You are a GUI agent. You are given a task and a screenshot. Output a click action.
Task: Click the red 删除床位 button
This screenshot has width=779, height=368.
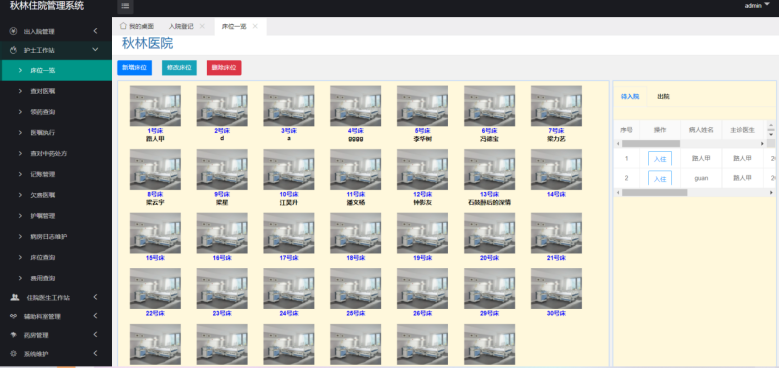click(224, 68)
